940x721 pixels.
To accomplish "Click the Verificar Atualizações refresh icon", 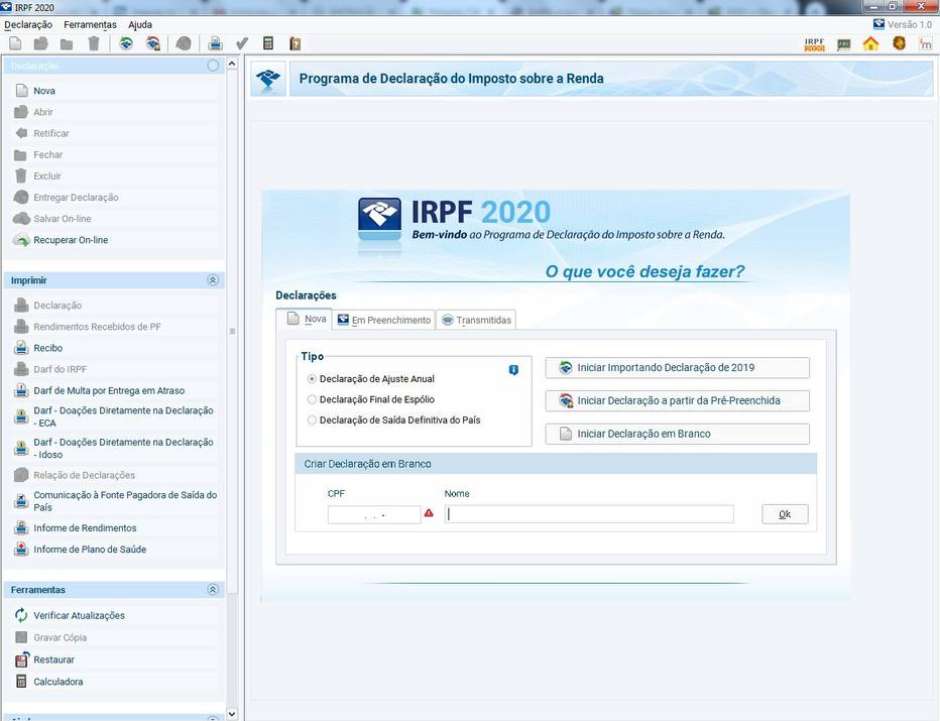I will pyautogui.click(x=21, y=616).
